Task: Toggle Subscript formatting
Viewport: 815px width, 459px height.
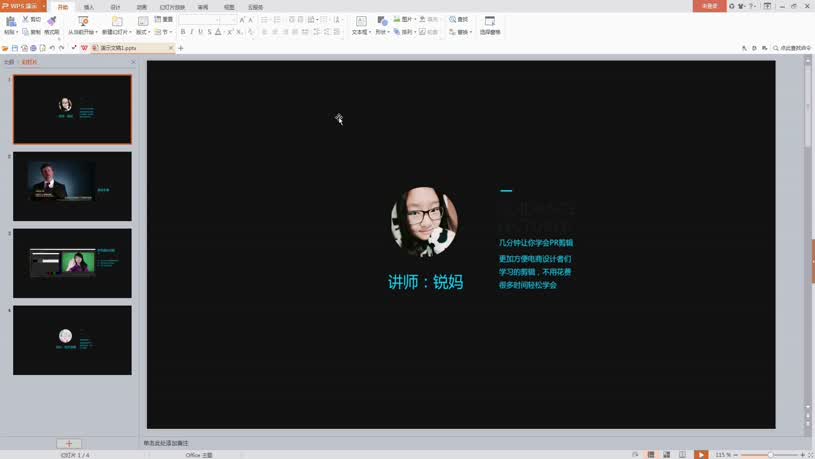Action: pos(239,32)
